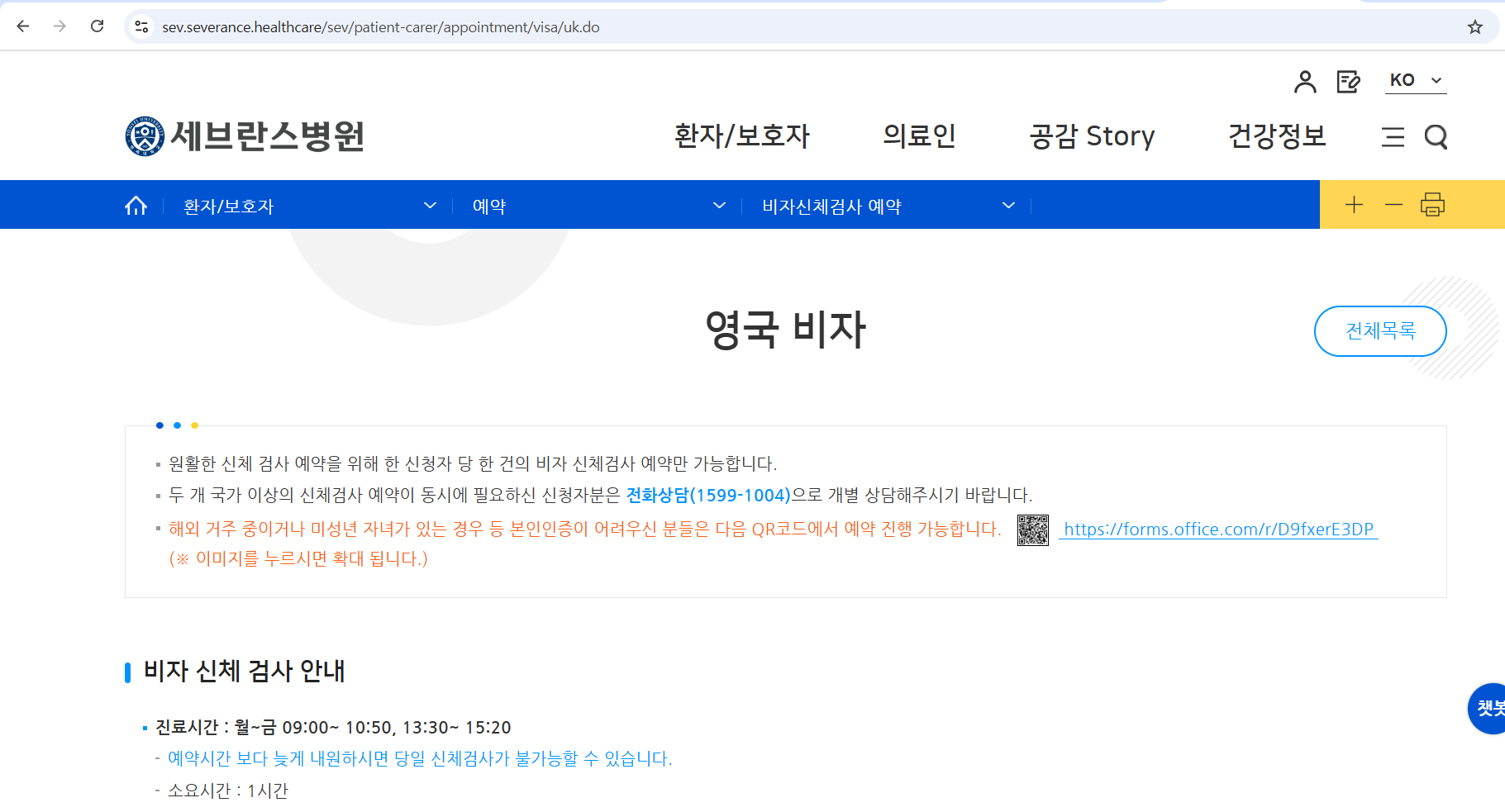This screenshot has height=812, width=1505.
Task: Enlarge text with the plus icon
Action: (x=1354, y=204)
